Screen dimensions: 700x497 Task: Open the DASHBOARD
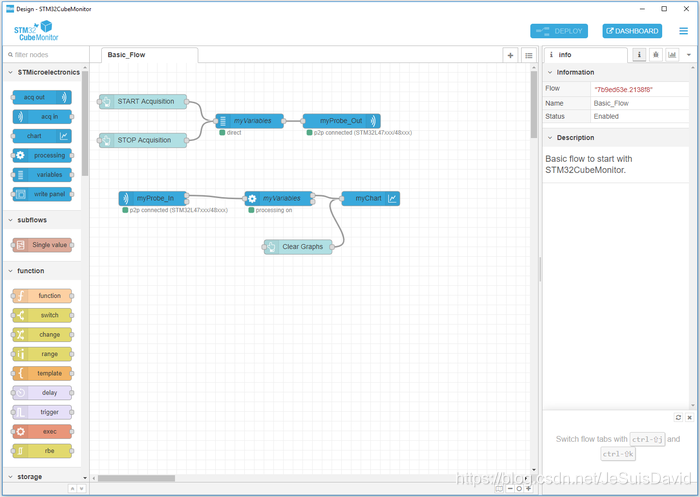click(x=632, y=31)
